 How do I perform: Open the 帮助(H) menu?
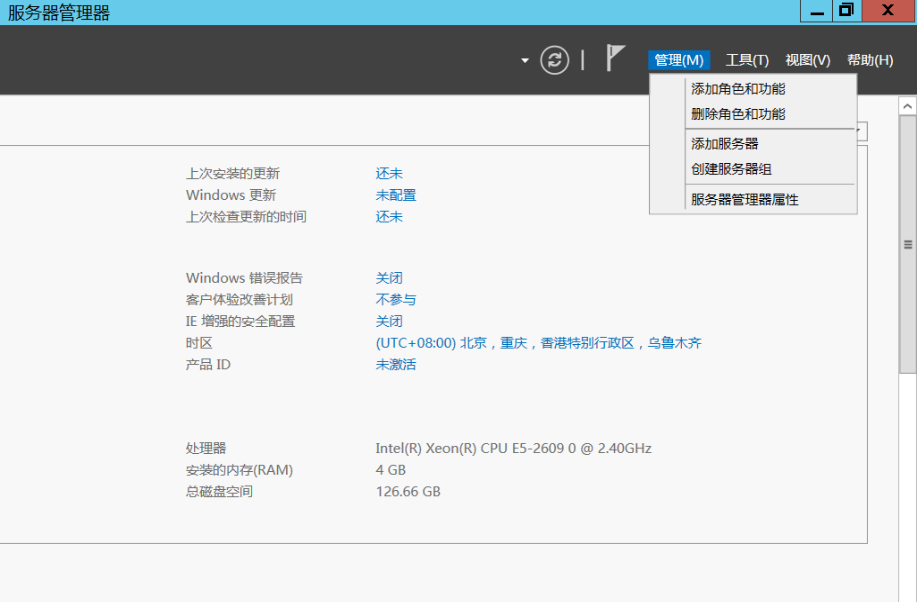point(869,60)
